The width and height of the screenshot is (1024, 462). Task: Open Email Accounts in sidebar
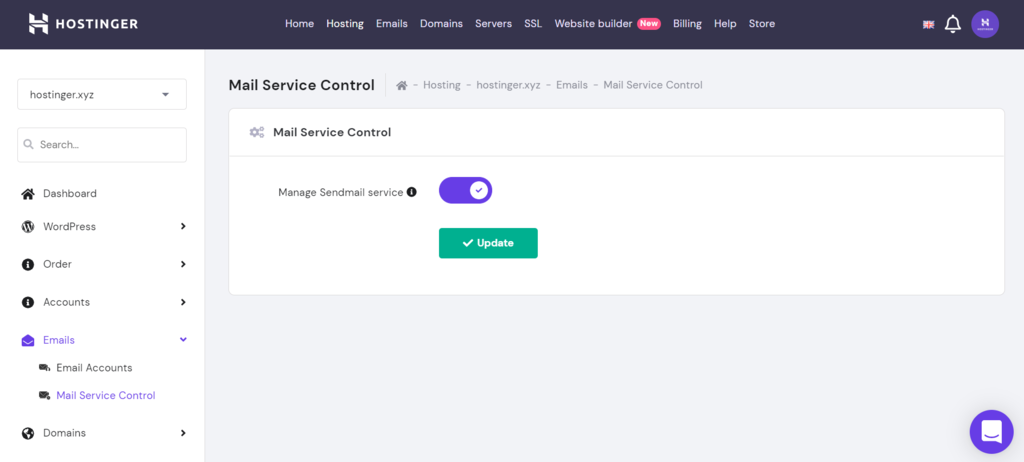[x=94, y=368]
